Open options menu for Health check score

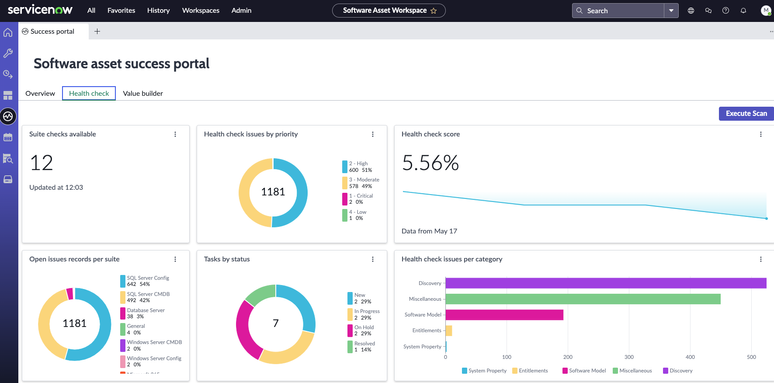[x=761, y=134]
